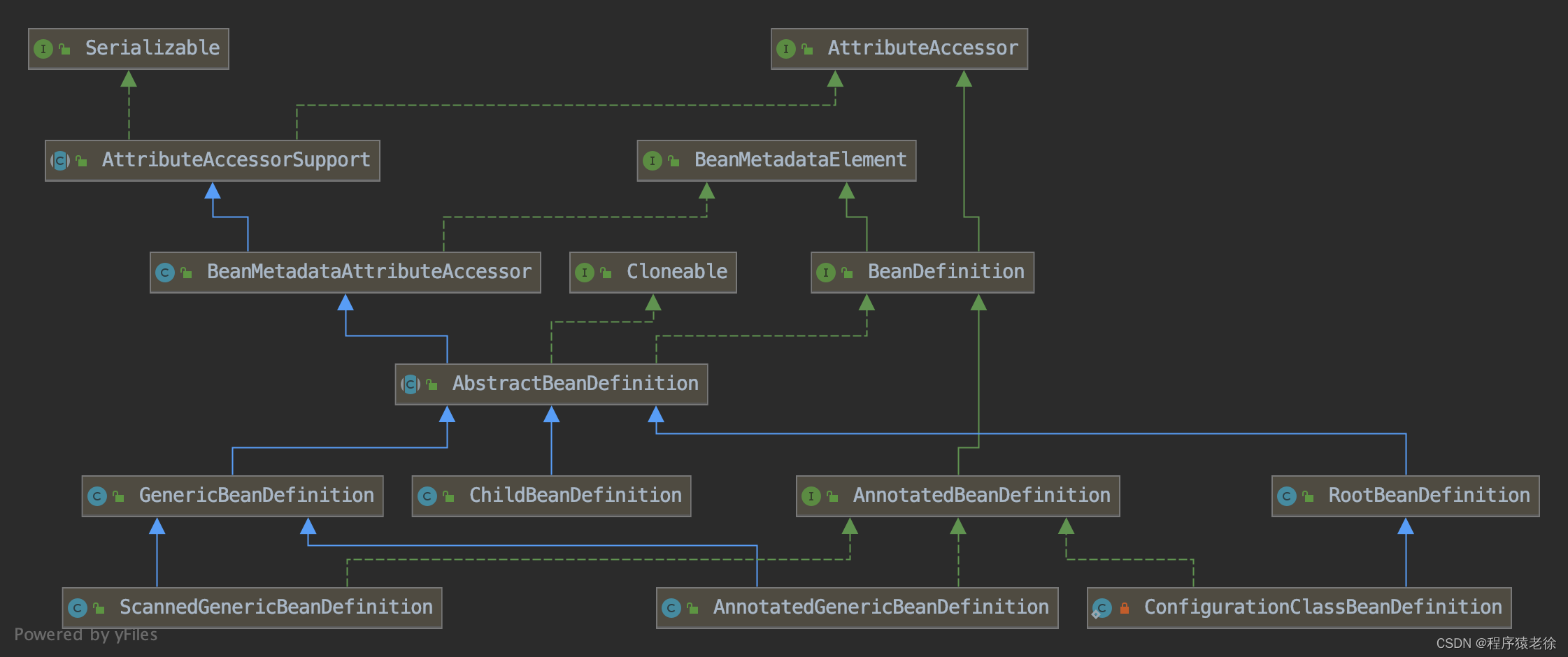The width and height of the screenshot is (1568, 657).
Task: Click the green visibility icon on Serializable
Action: [64, 49]
